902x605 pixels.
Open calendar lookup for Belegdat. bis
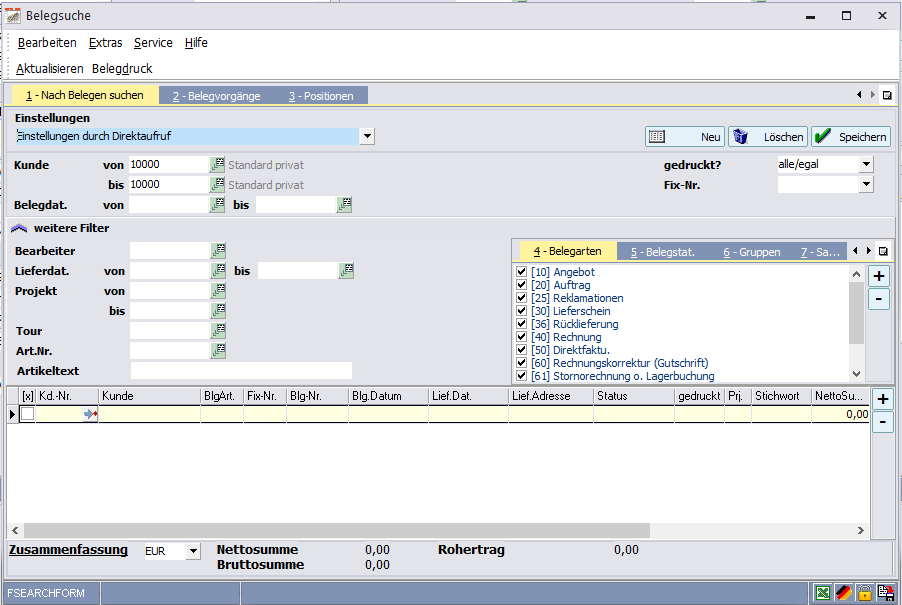[x=344, y=204]
